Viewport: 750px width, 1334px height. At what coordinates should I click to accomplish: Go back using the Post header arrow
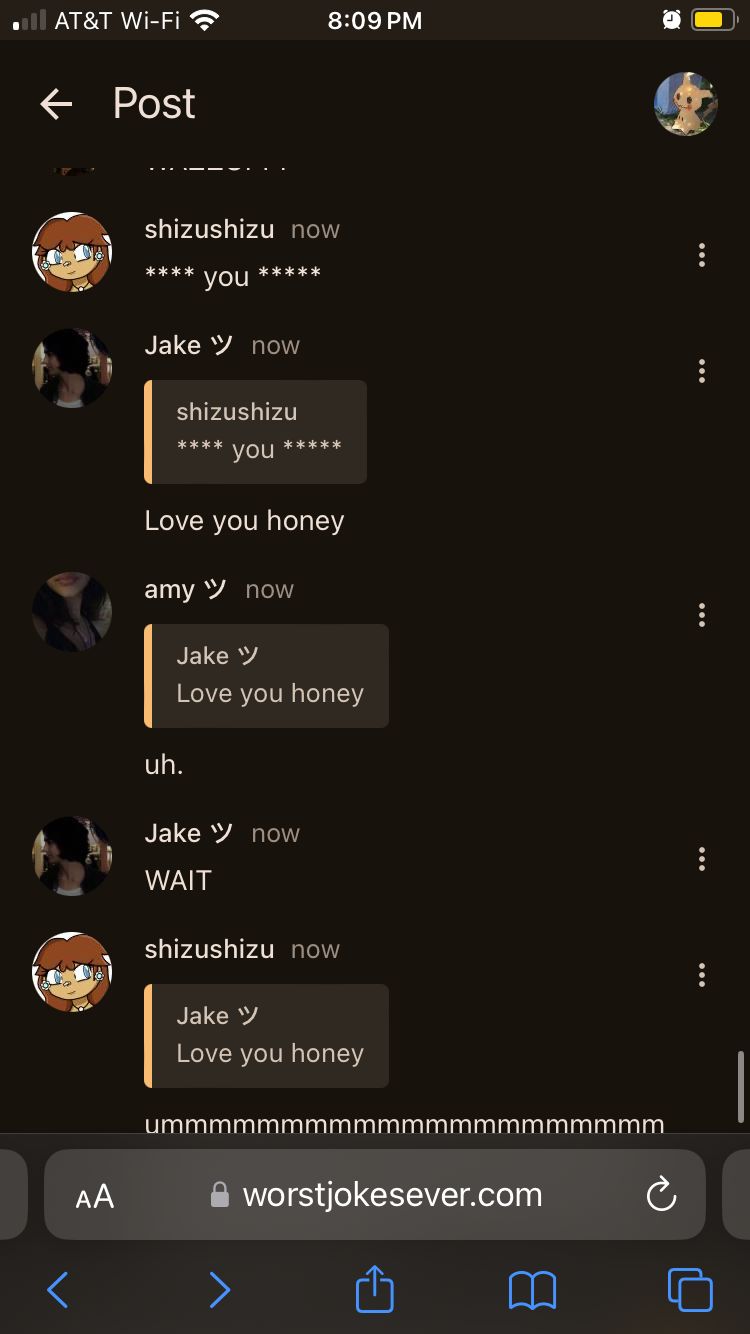56,103
